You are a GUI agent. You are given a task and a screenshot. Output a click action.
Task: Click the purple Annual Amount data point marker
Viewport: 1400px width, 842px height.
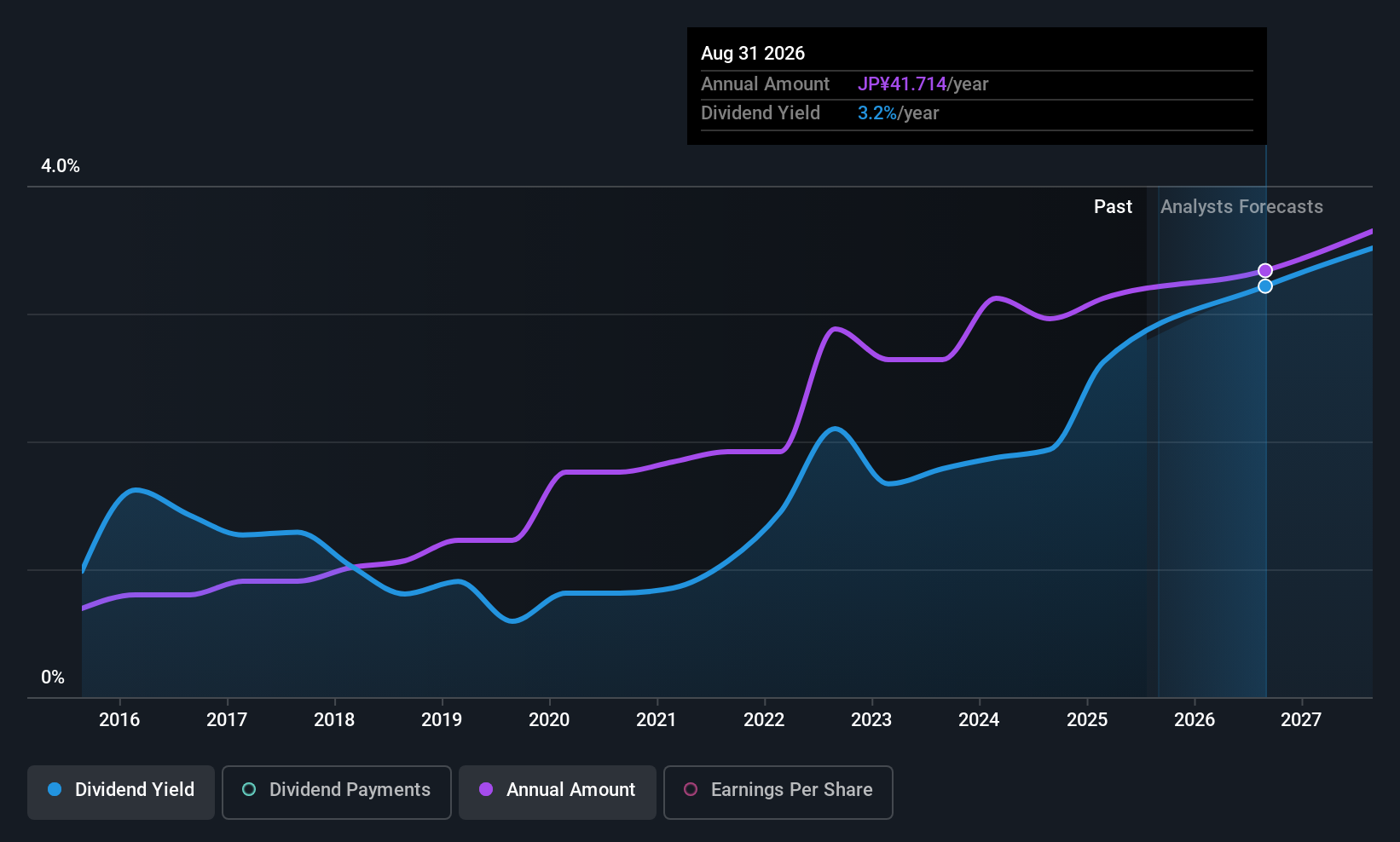[1265, 271]
